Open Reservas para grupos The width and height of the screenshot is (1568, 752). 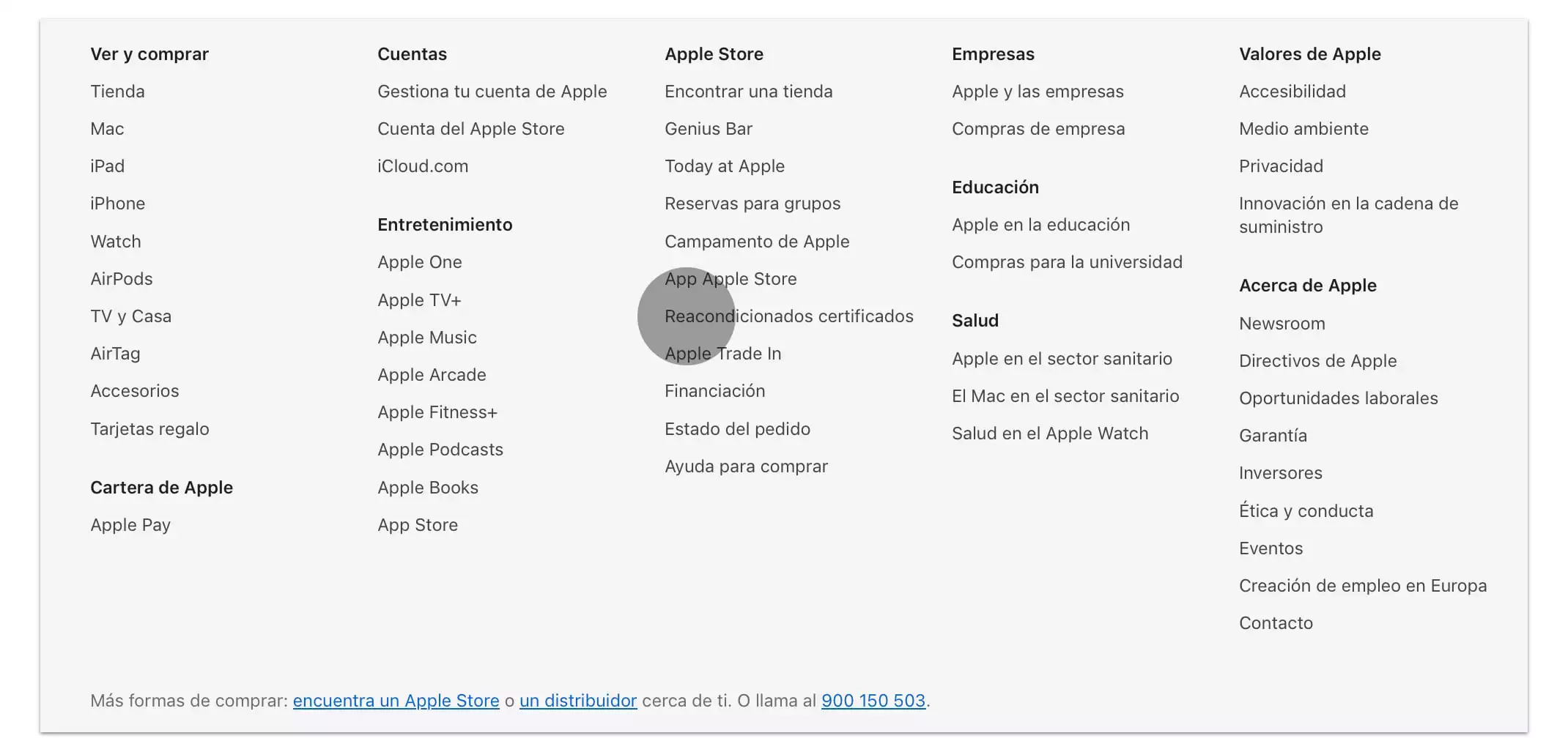pyautogui.click(x=752, y=204)
